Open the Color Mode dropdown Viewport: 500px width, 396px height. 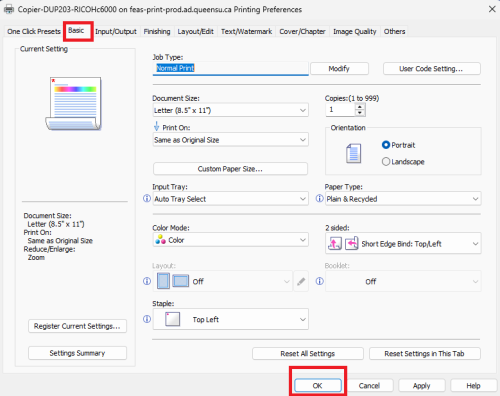coord(230,240)
